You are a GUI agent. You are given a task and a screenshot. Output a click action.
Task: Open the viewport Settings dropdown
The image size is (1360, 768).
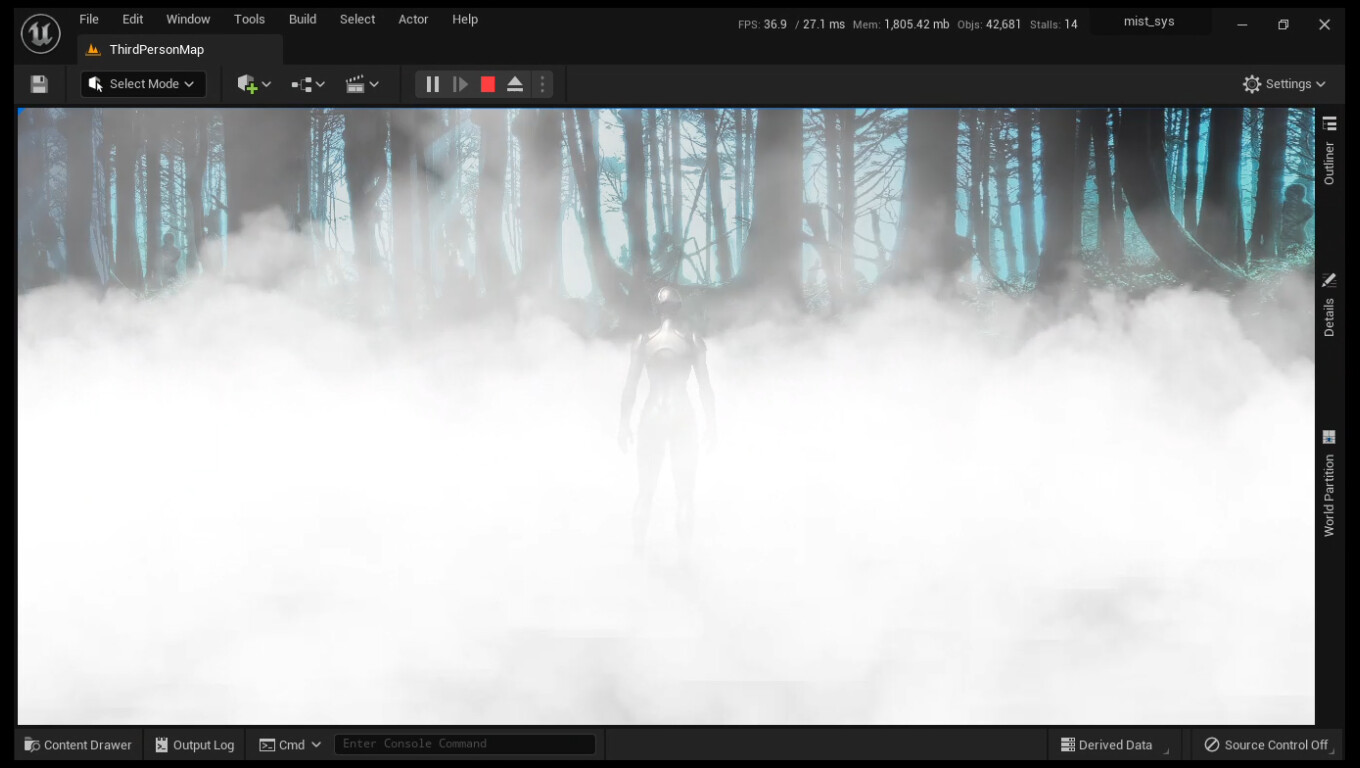pyautogui.click(x=1285, y=84)
